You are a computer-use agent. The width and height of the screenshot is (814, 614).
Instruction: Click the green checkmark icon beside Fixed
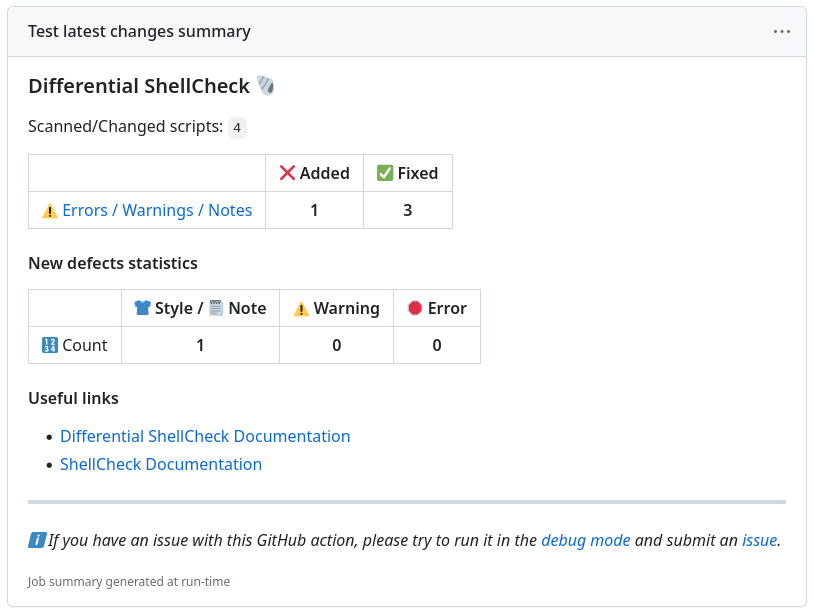click(x=383, y=173)
